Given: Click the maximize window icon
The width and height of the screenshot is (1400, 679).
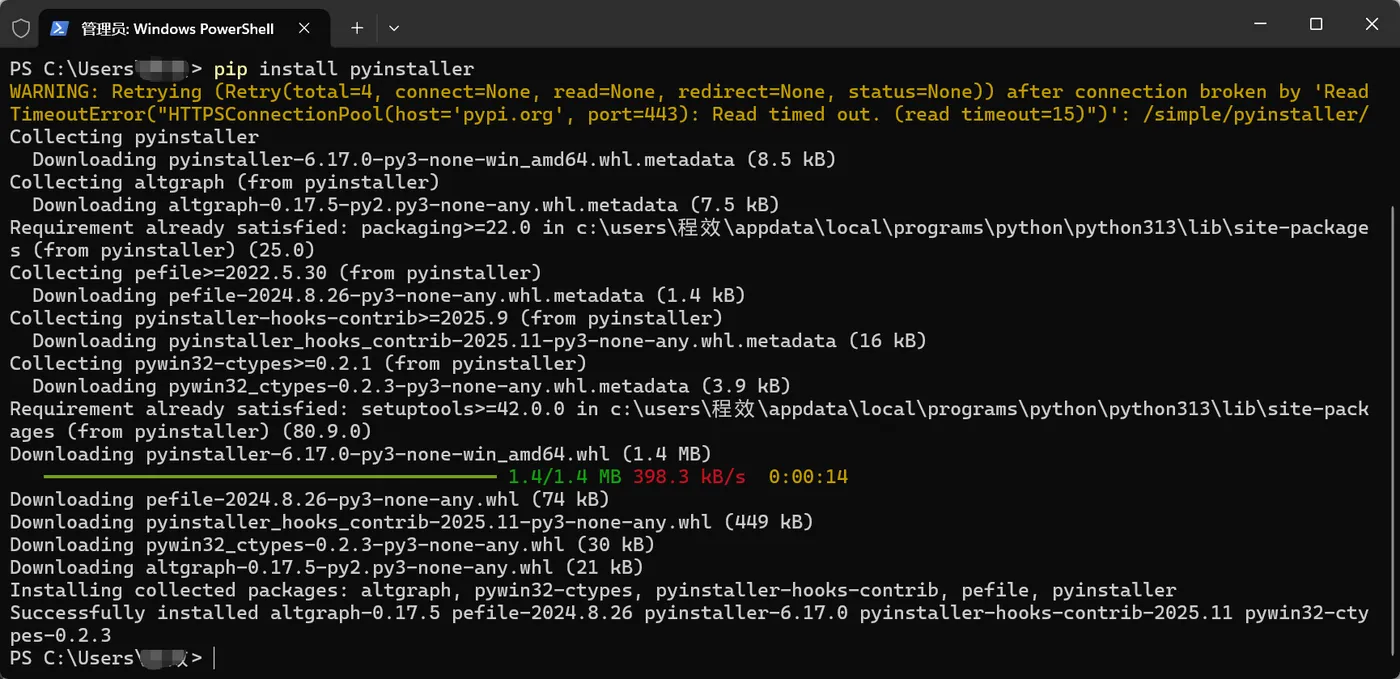Looking at the screenshot, I should coord(1315,24).
